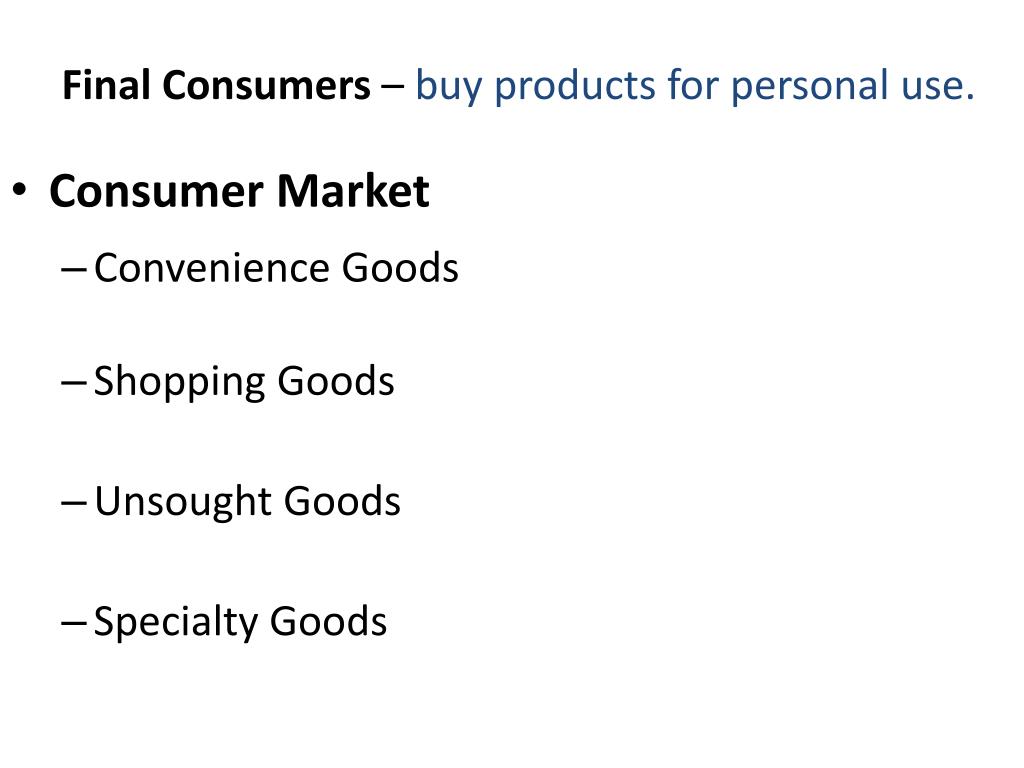Click the word 'Goods' after 'Unsought'
Screen dimensions: 1024x768
pos(342,502)
